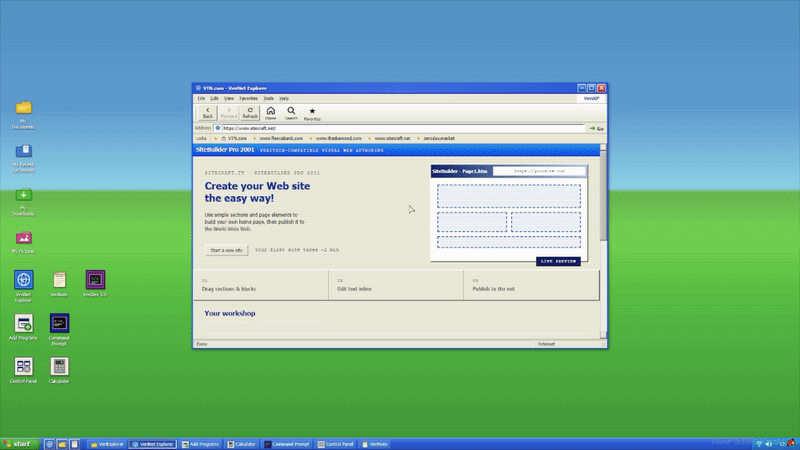The width and height of the screenshot is (800, 450).
Task: Switch to VeriNote taskbar button
Action: coord(375,444)
